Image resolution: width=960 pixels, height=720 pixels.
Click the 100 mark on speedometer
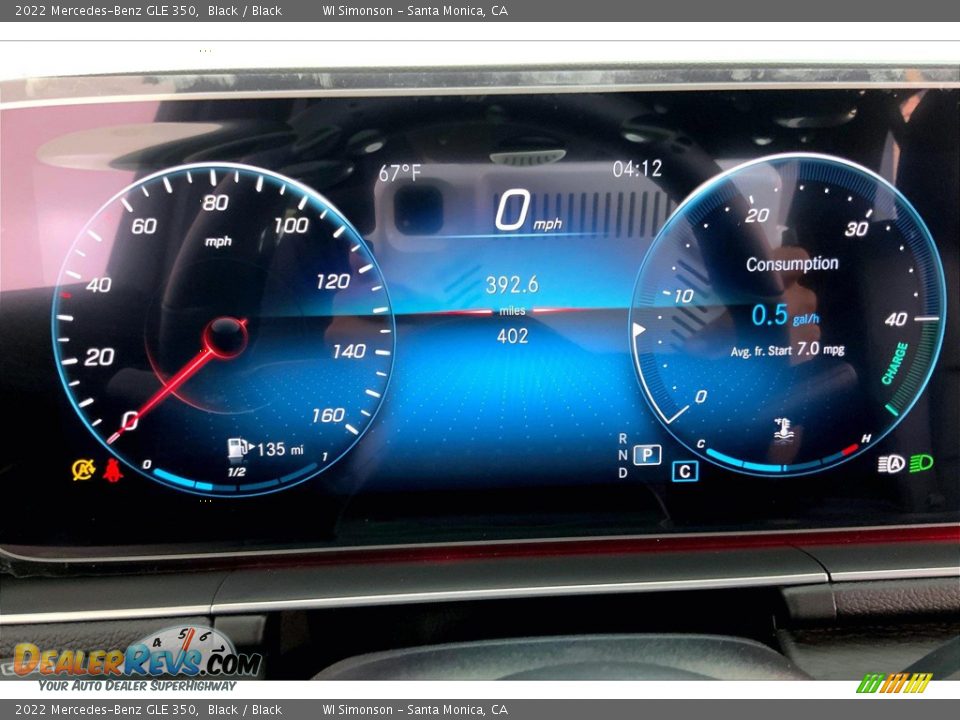(x=291, y=225)
